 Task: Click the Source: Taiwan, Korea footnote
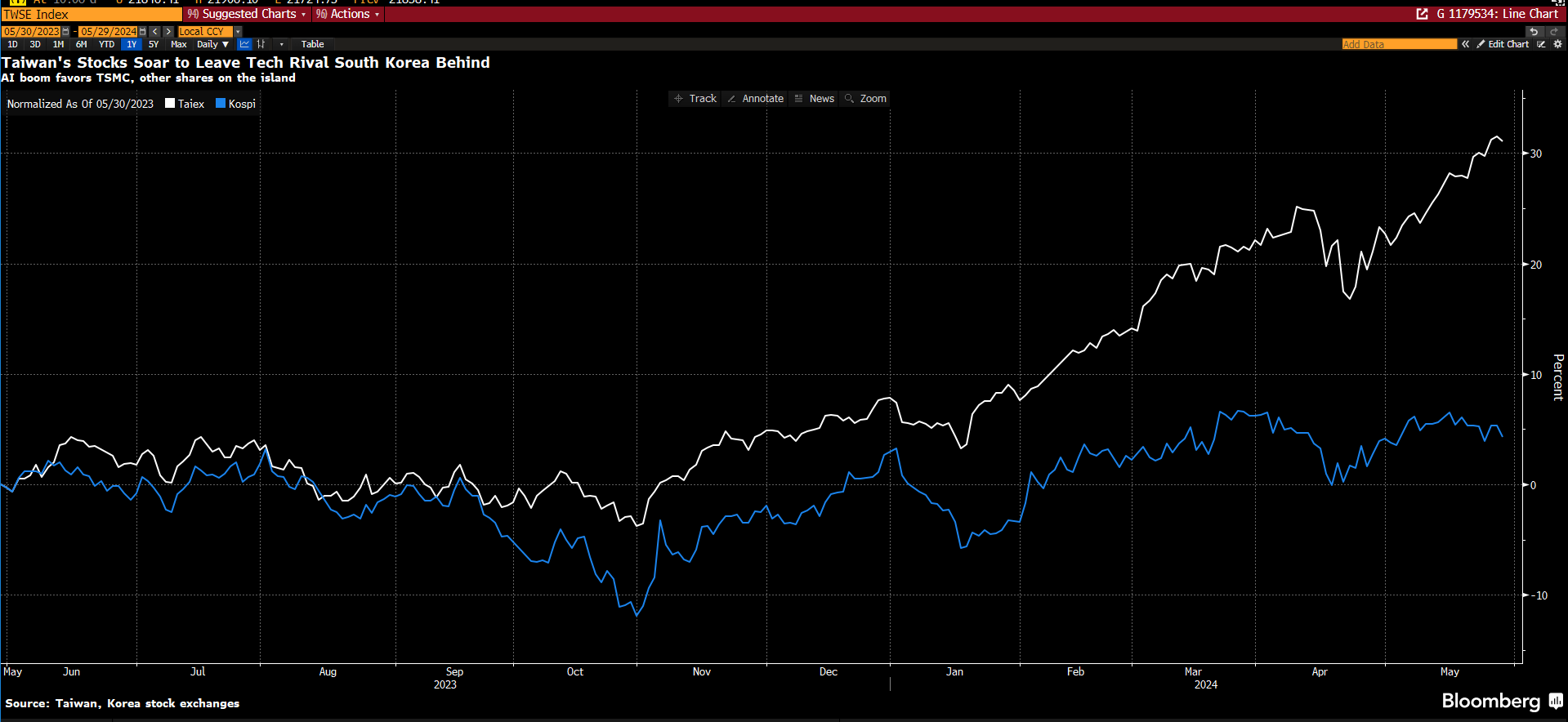(123, 703)
